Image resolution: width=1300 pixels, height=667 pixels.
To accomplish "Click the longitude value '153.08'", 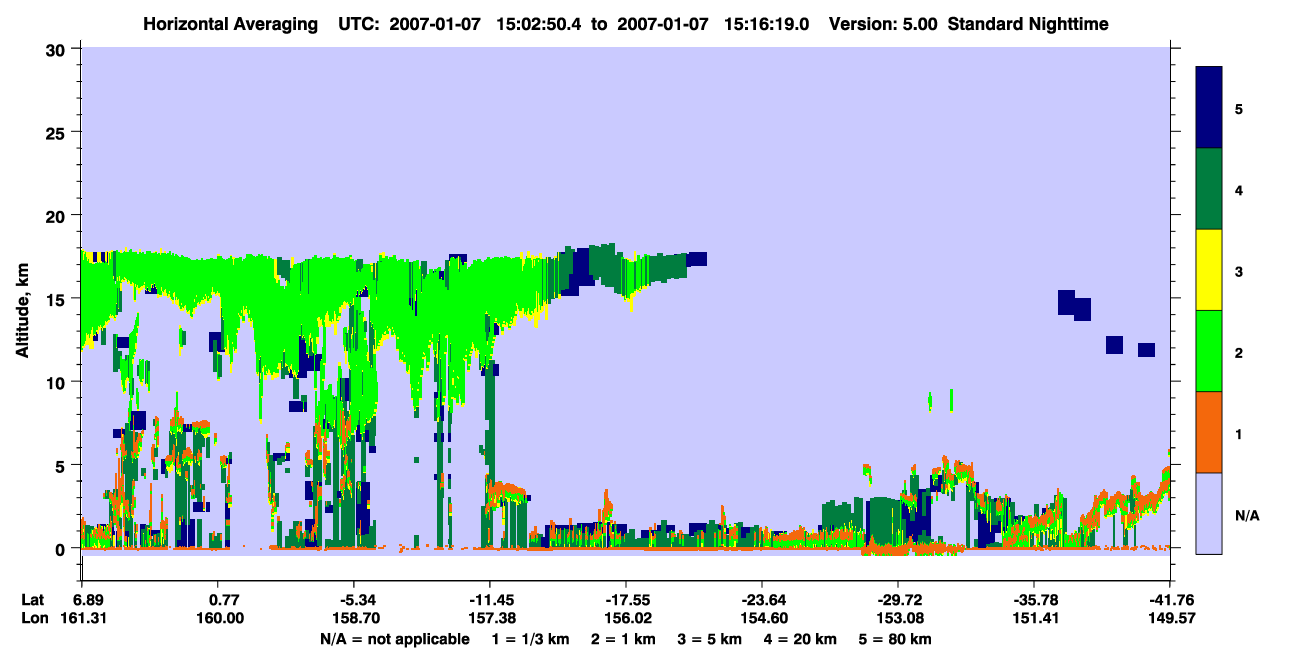I will pyautogui.click(x=898, y=618).
